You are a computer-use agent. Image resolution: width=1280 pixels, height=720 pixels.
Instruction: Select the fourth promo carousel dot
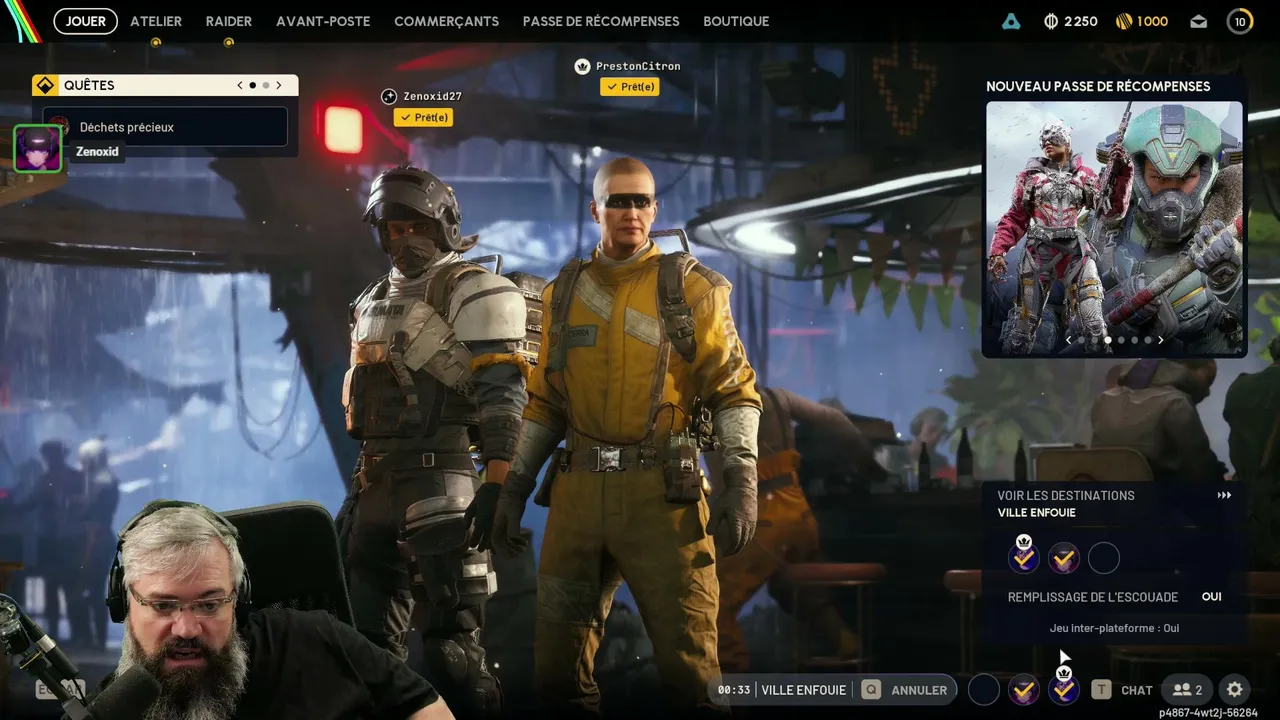[x=1120, y=340]
